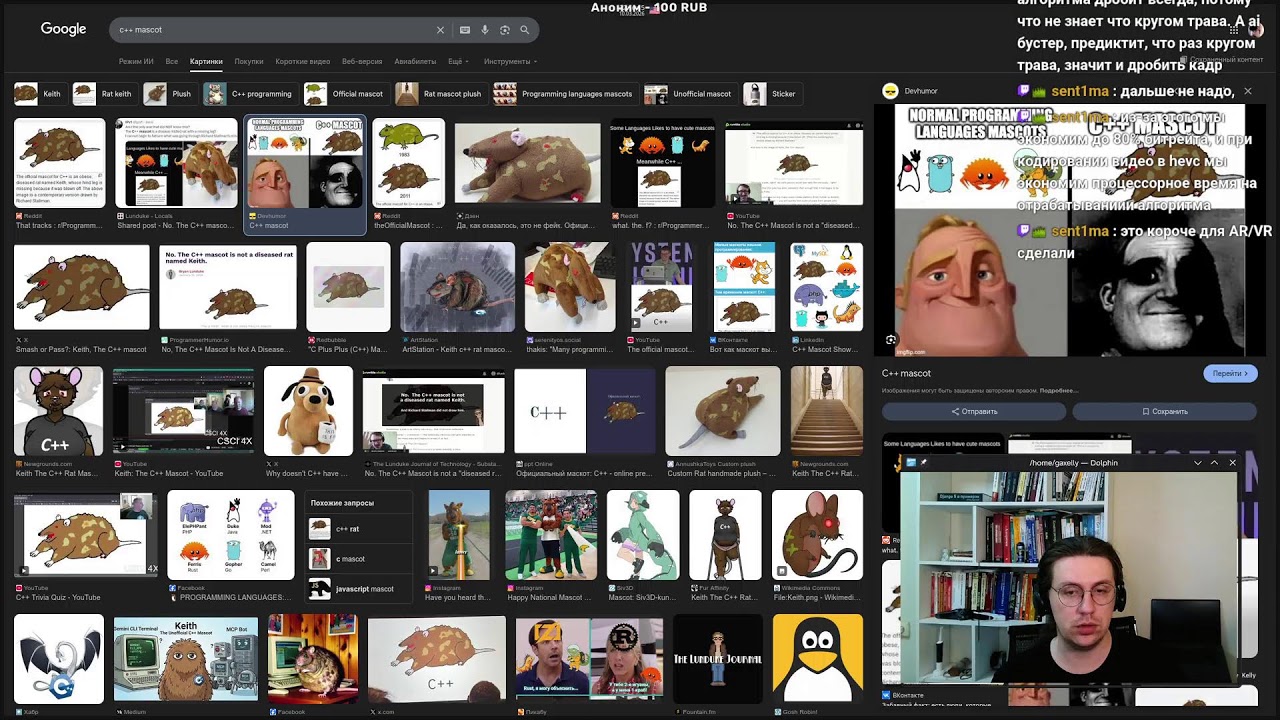The width and height of the screenshot is (1280, 720).
Task: Open related query javascript mascot
Action: pos(359,589)
